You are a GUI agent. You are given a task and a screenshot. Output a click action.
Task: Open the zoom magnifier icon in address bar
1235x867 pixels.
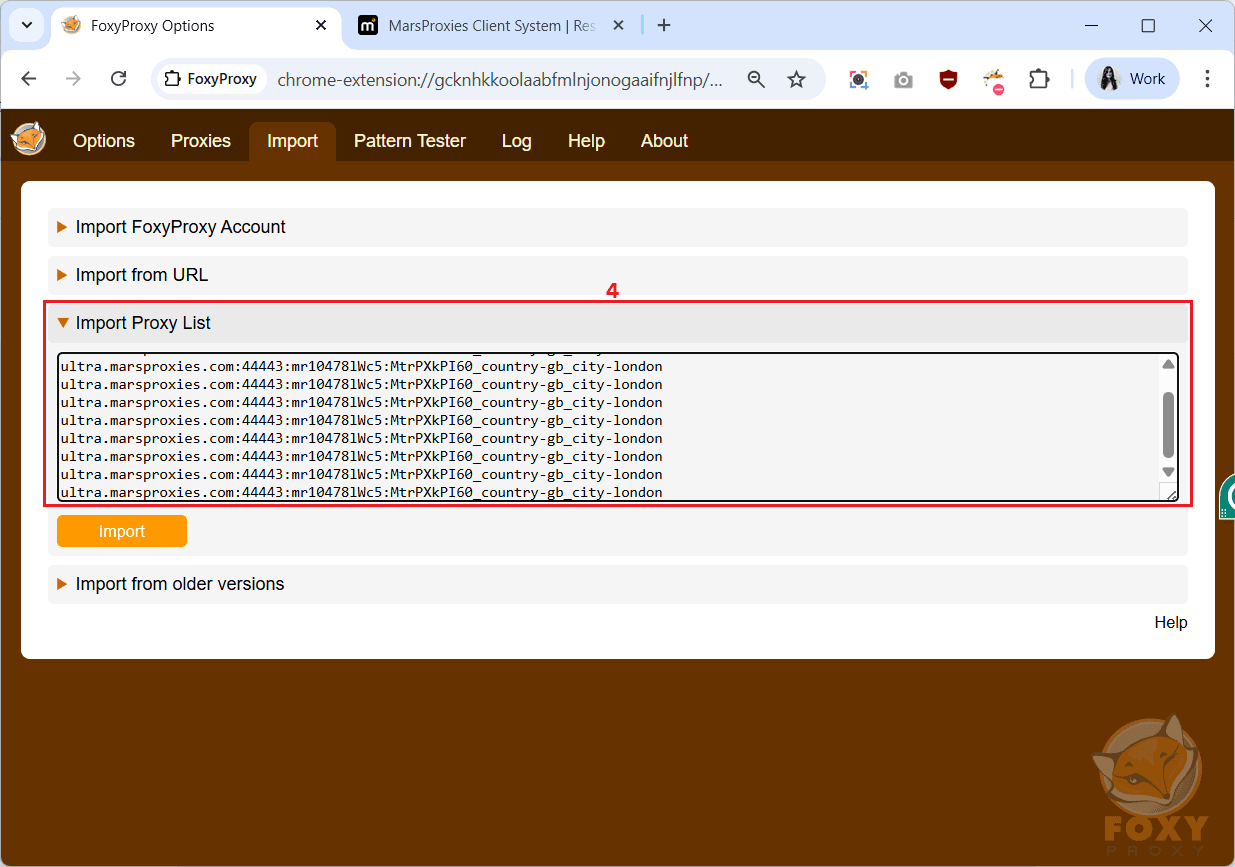[757, 79]
